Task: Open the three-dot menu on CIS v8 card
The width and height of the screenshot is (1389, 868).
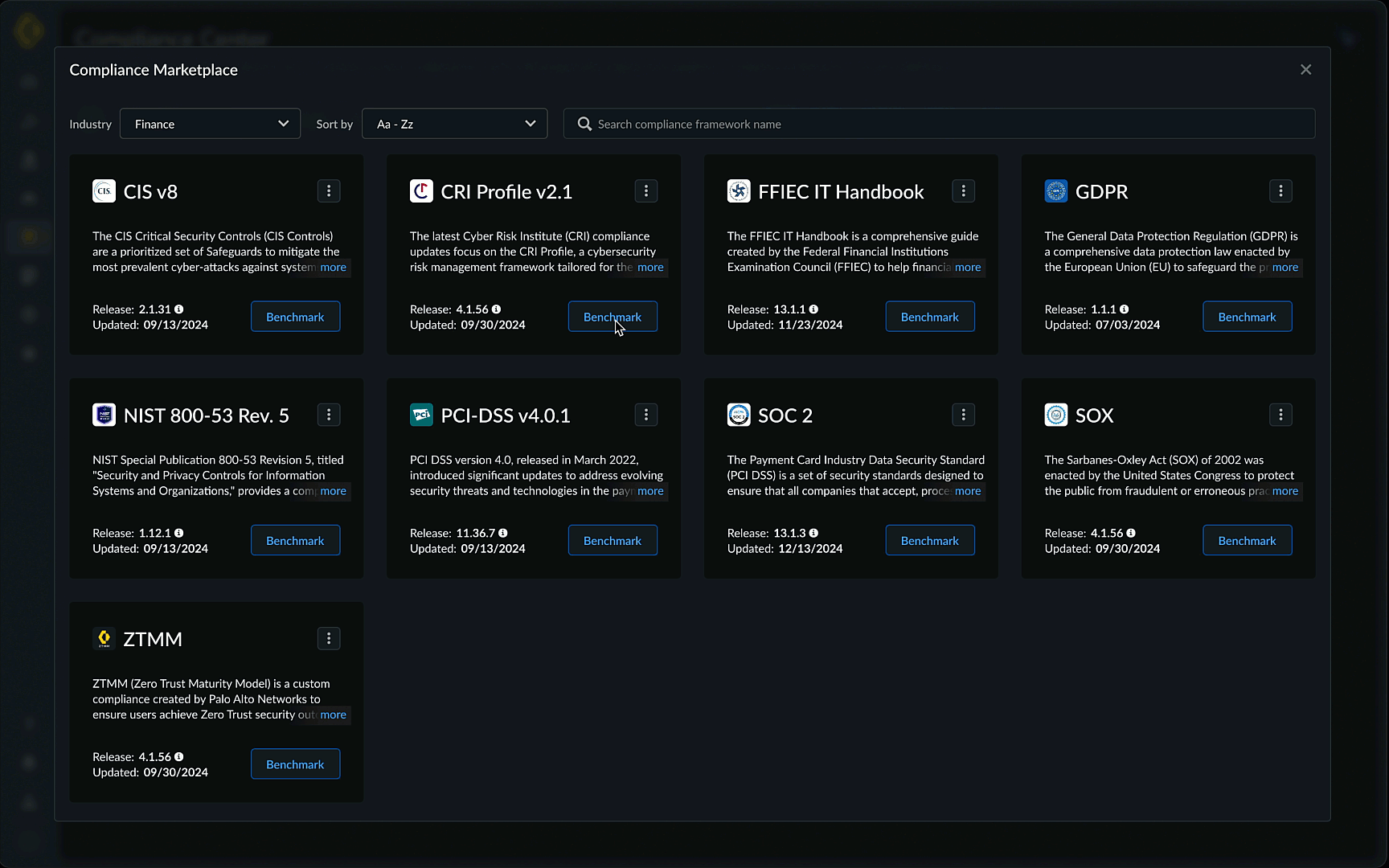Action: [329, 191]
